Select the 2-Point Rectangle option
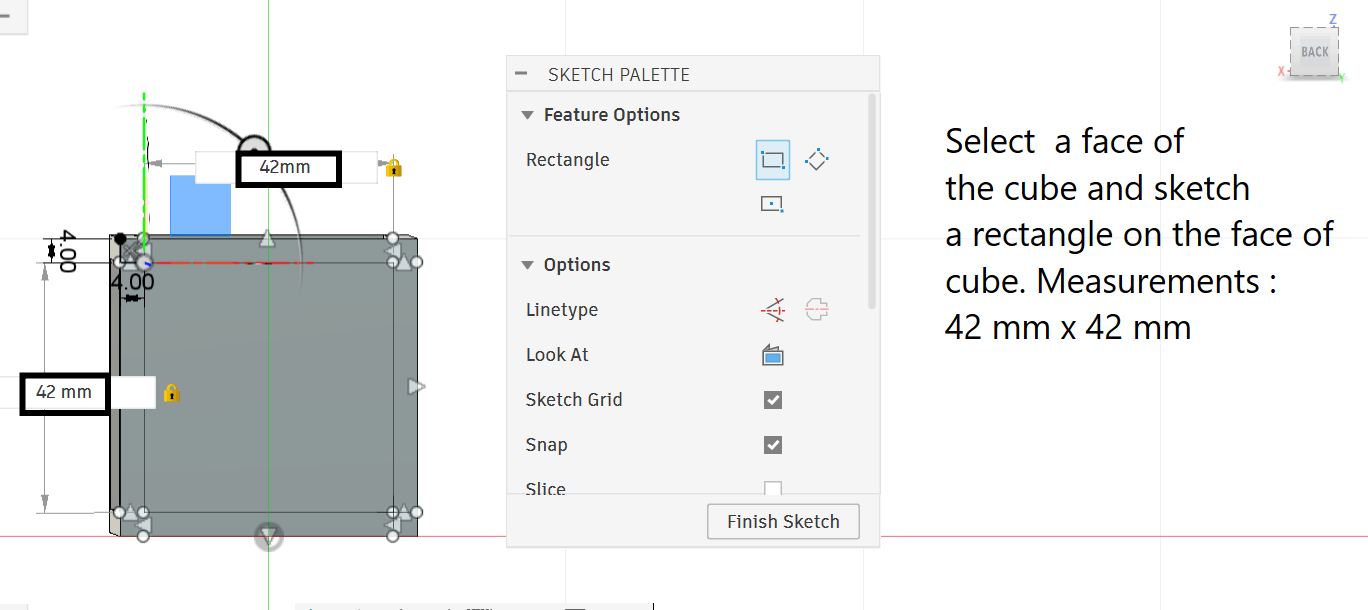Image resolution: width=1368 pixels, height=610 pixels. [x=772, y=160]
